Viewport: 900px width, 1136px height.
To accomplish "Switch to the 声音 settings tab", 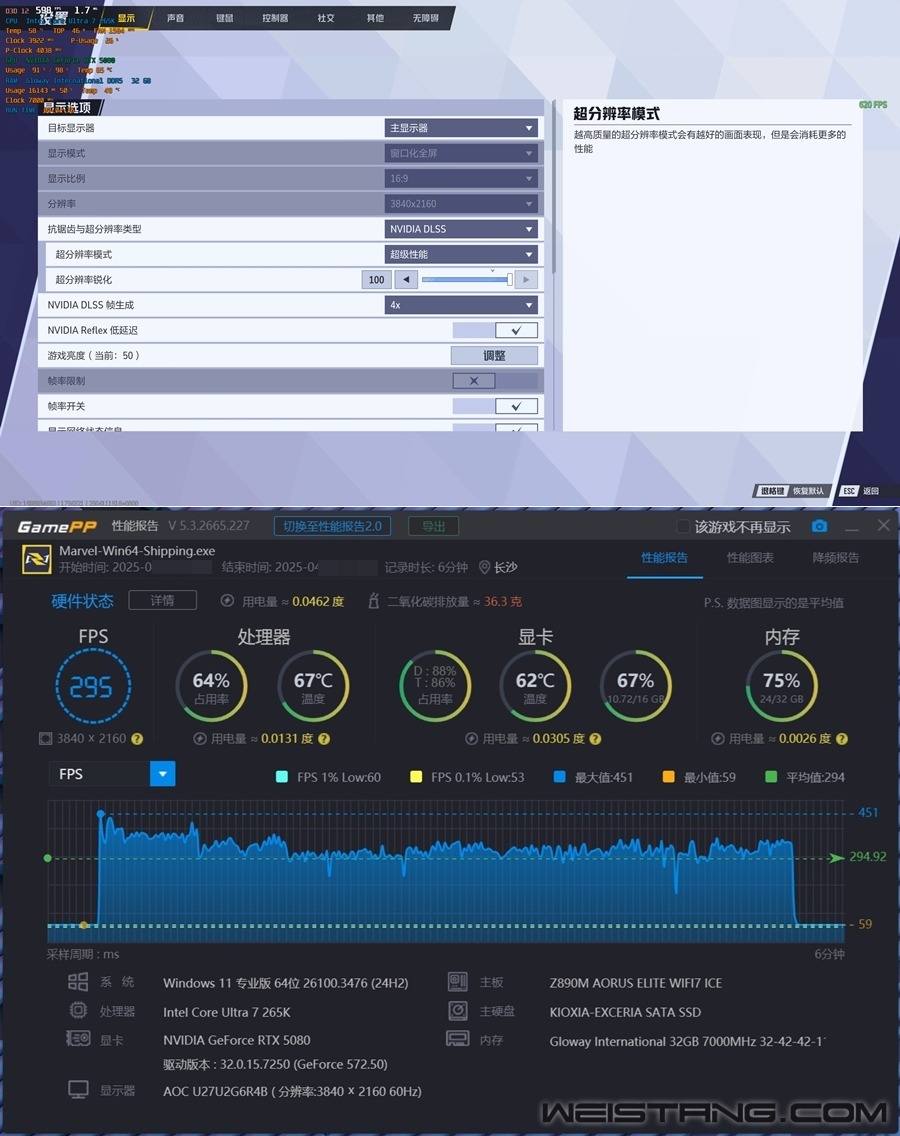I will [175, 18].
